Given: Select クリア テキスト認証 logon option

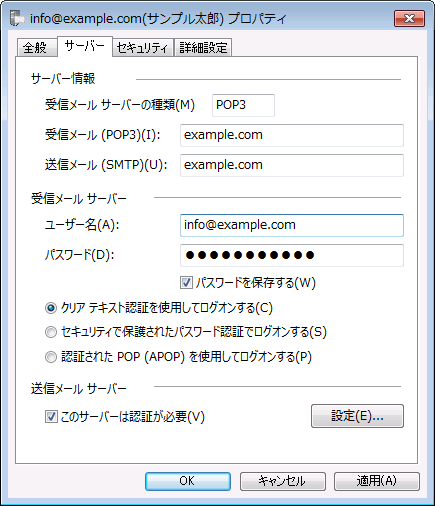Looking at the screenshot, I should (x=51, y=308).
